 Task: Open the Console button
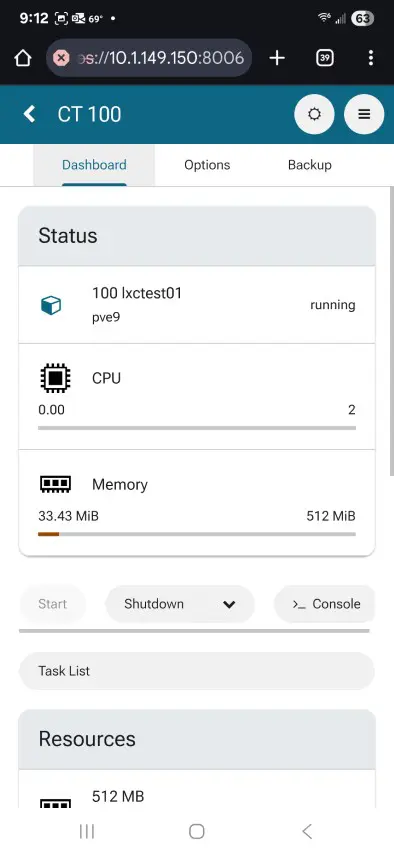(325, 604)
